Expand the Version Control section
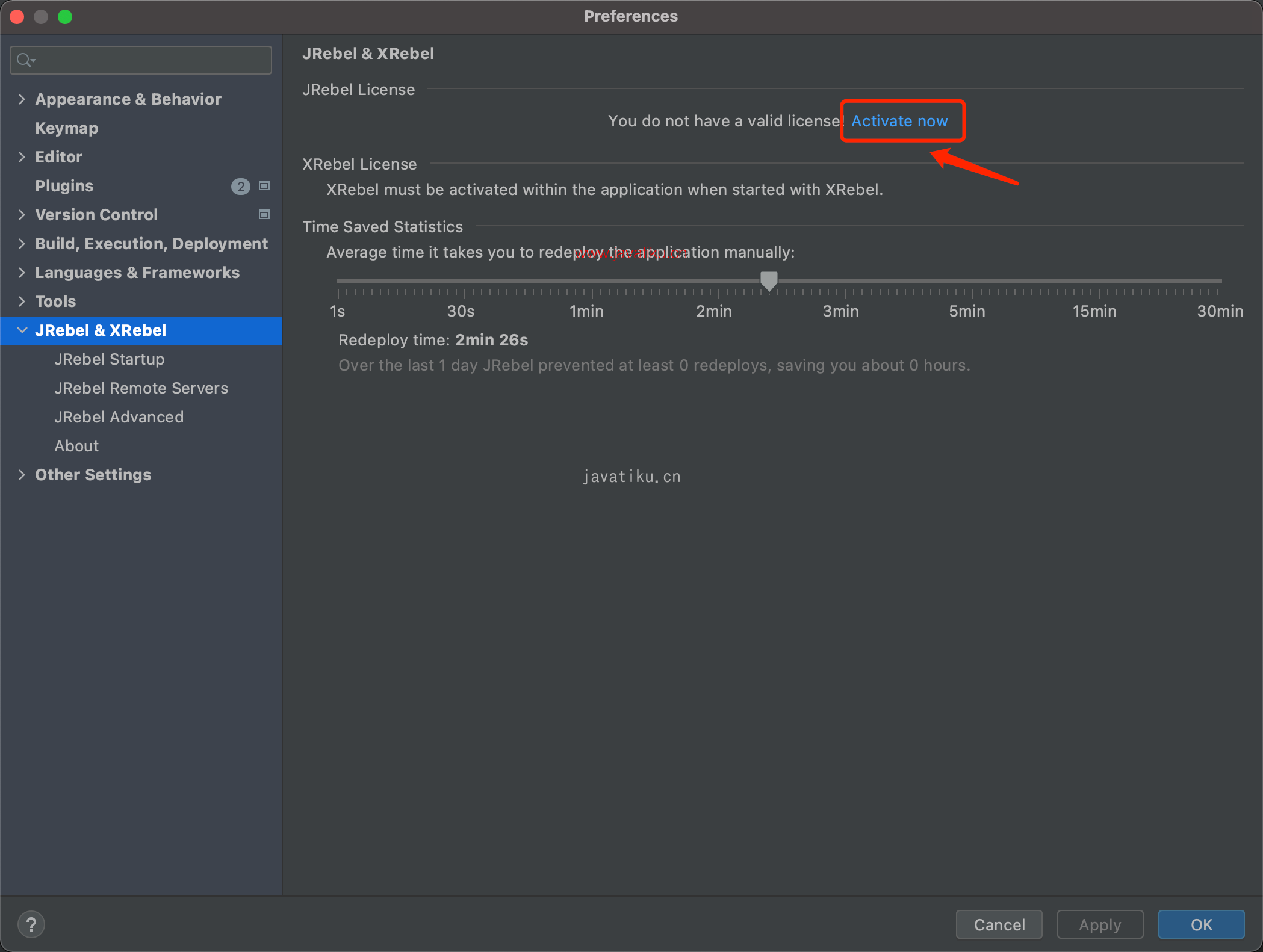1263x952 pixels. pyautogui.click(x=22, y=214)
